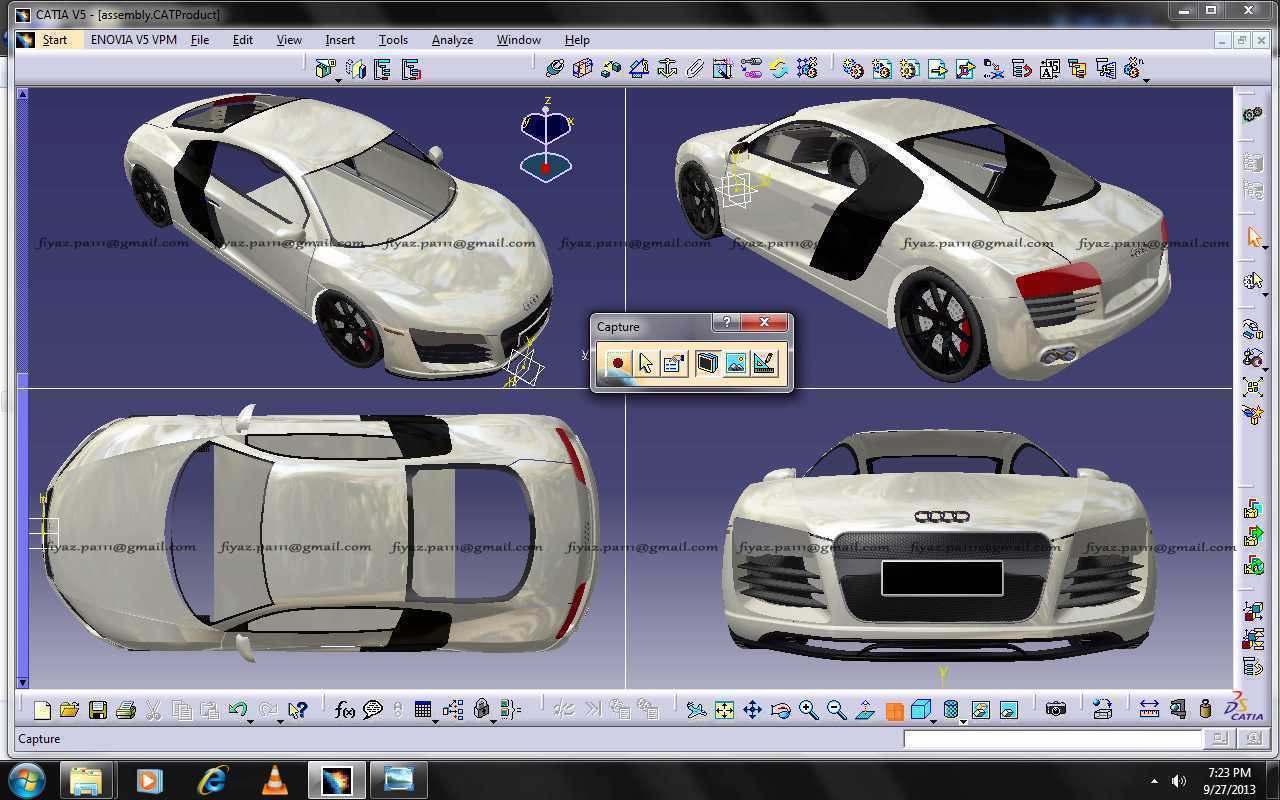Select the Rotate view icon
Image resolution: width=1280 pixels, height=800 pixels.
(780, 710)
